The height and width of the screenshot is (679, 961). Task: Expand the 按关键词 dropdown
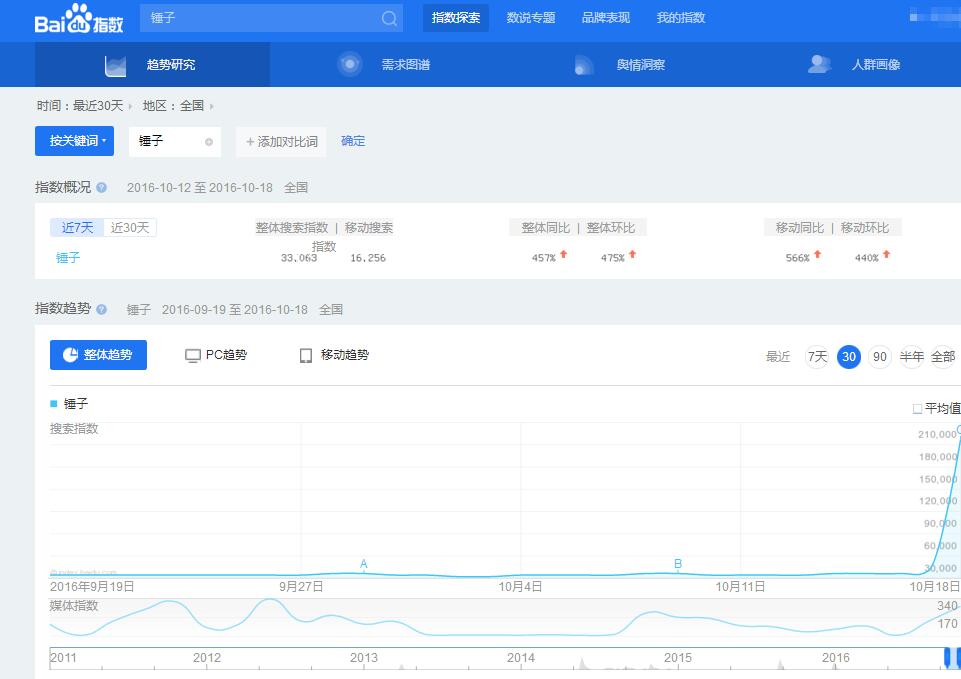tap(74, 141)
